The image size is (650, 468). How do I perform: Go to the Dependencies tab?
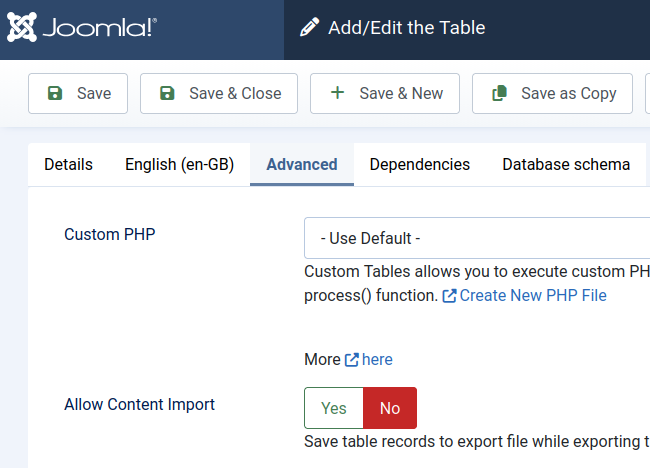420,164
